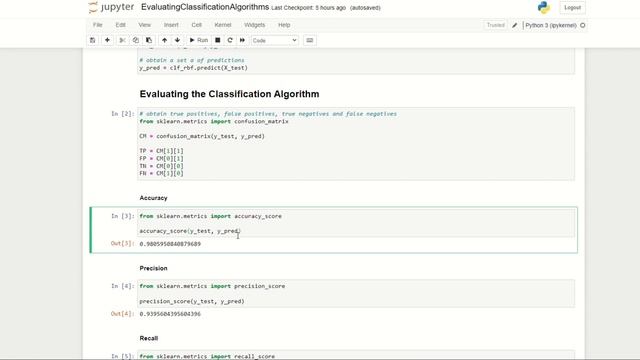Click the save and checkpoint icon
This screenshot has height=360, width=640.
coord(93,40)
